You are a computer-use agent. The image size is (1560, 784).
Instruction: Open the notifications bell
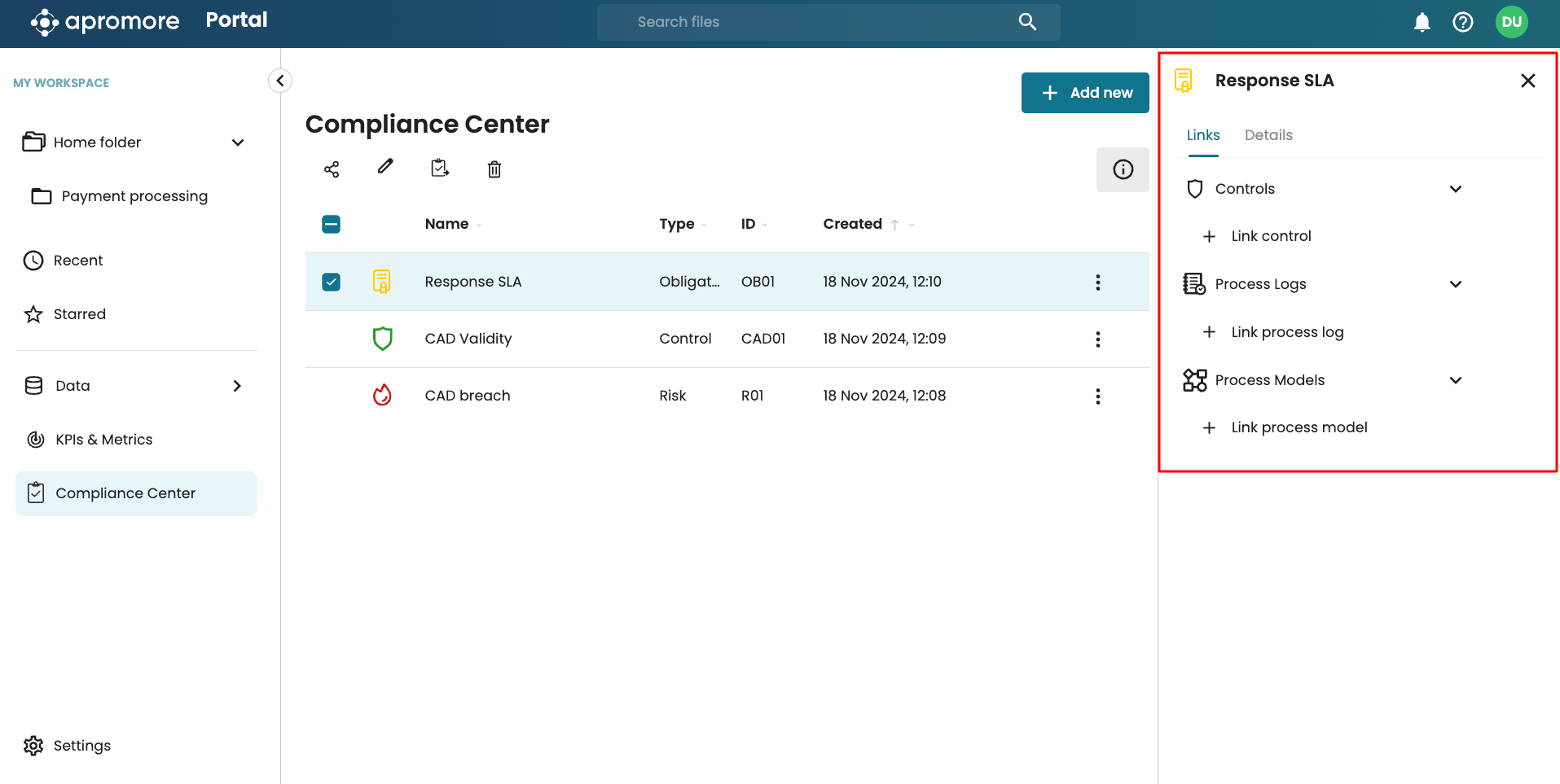coord(1422,22)
